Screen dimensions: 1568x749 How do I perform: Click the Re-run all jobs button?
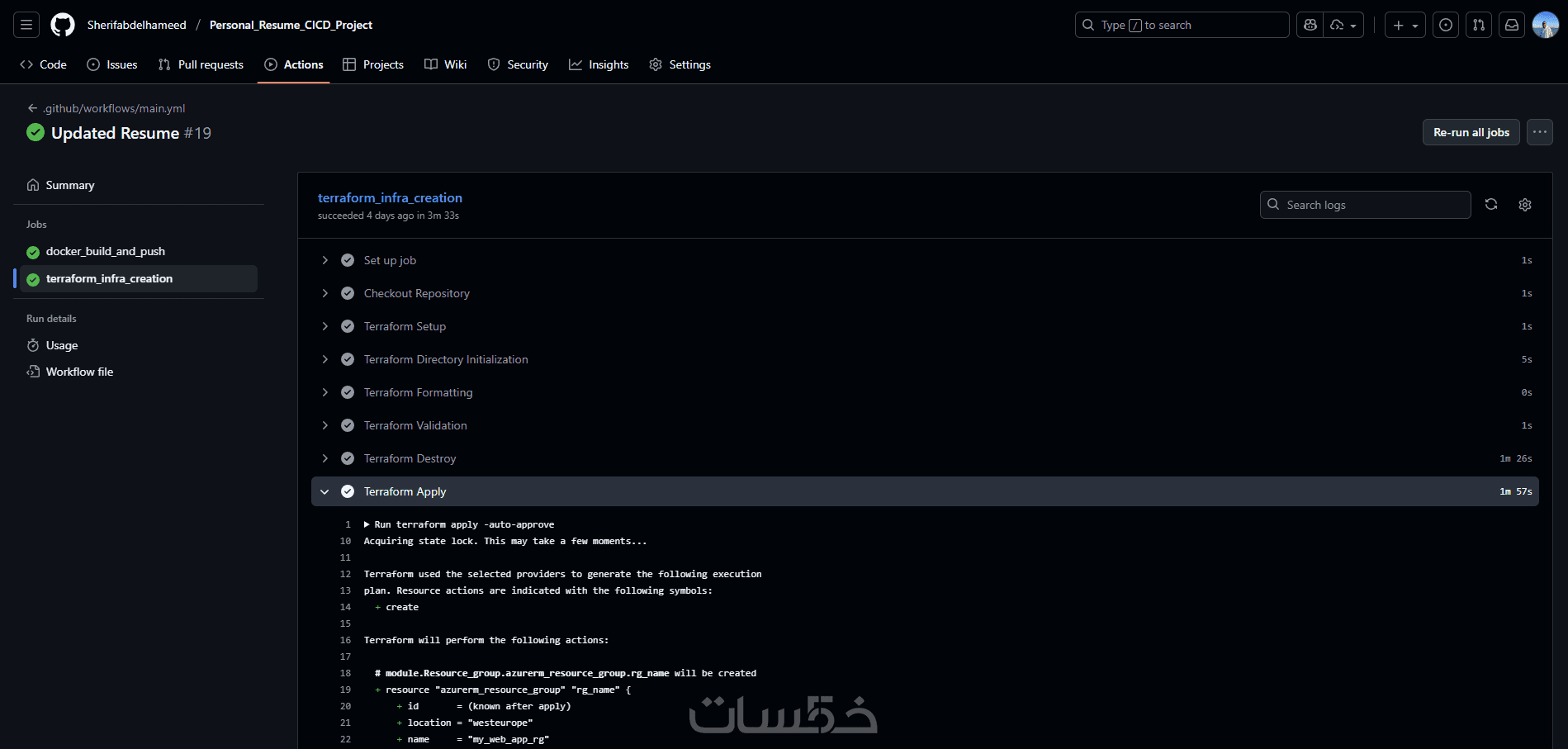[x=1471, y=132]
